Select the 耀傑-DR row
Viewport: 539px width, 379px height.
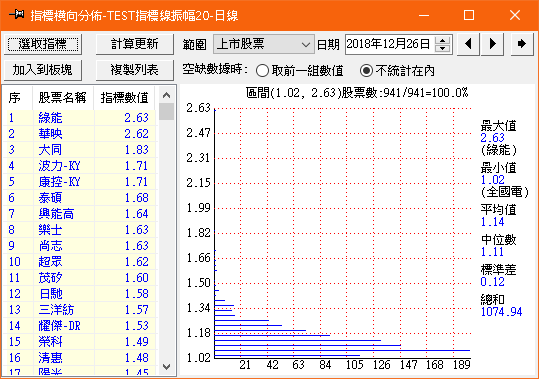click(x=79, y=326)
